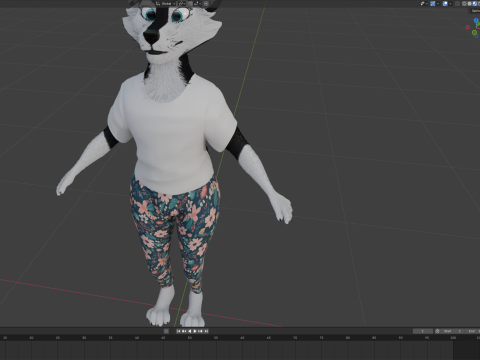Expand auto keyframing options arrow
Viewport: 480px width, 360px height.
172,331
